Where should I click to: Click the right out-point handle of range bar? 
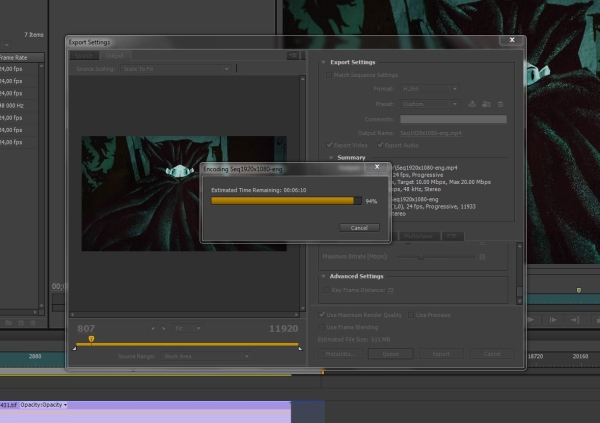tap(300, 348)
